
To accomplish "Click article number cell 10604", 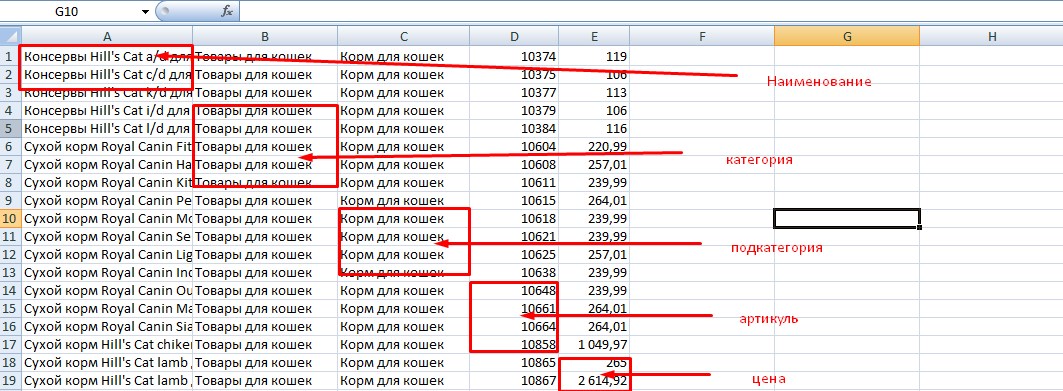I will [515, 146].
